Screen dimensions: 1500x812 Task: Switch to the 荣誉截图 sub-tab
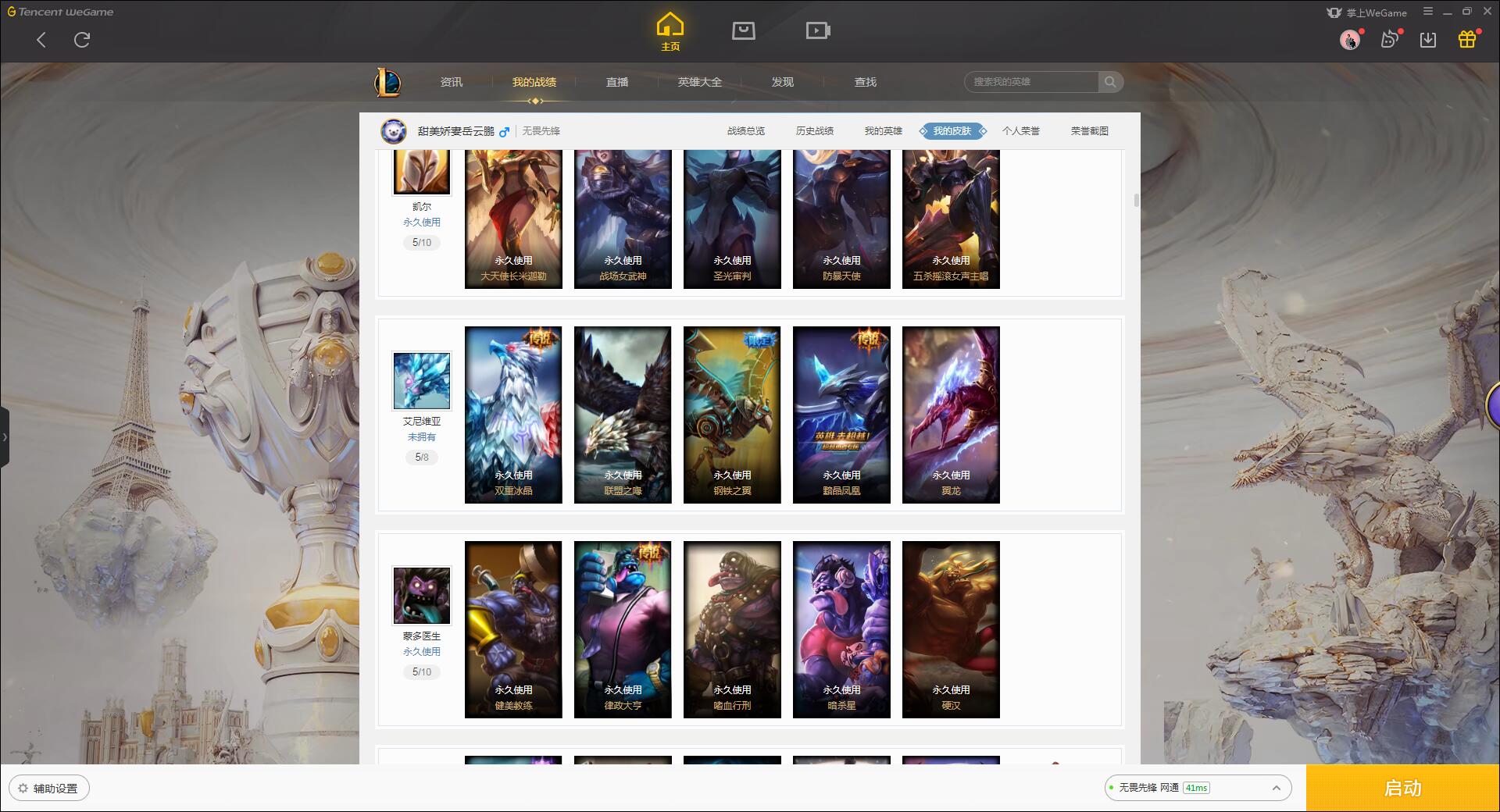pyautogui.click(x=1090, y=131)
